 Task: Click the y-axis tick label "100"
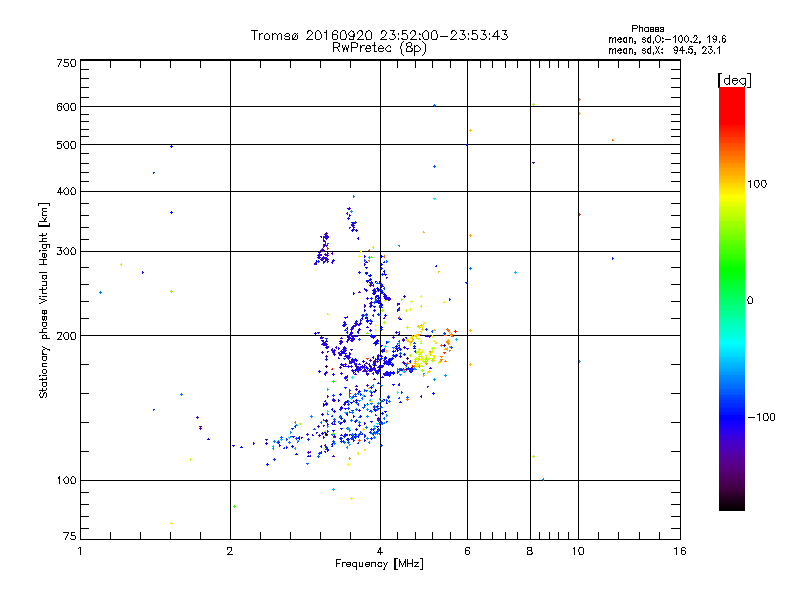(66, 480)
